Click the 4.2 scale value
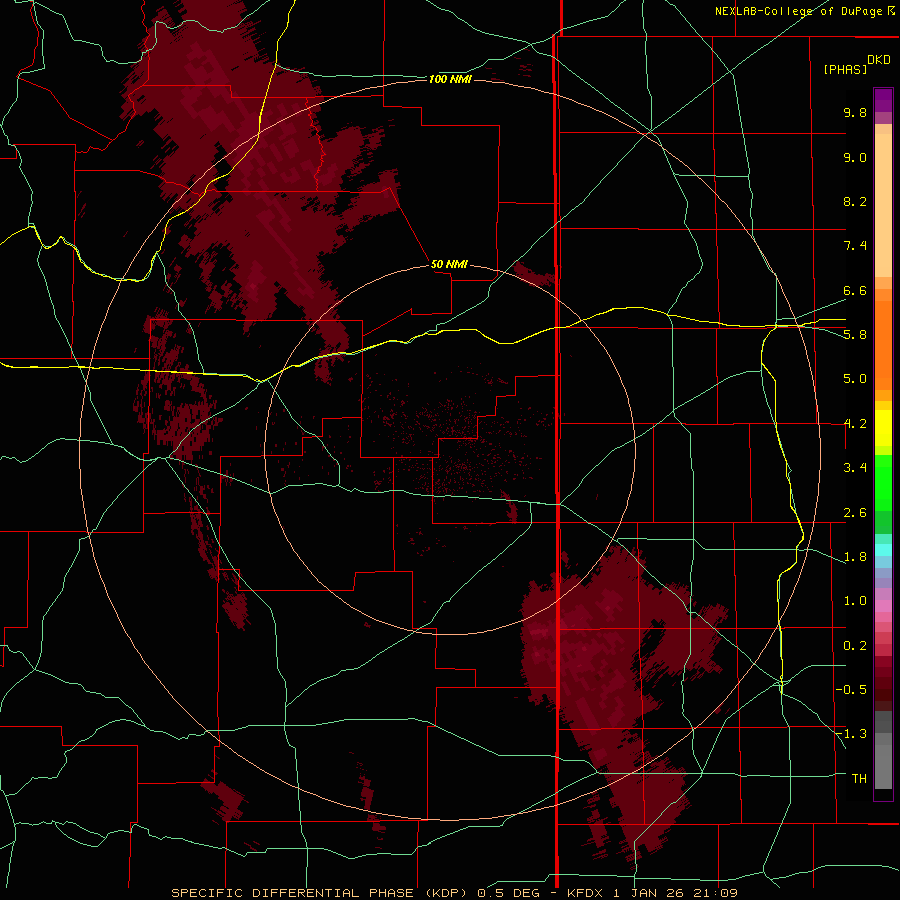Image resolution: width=900 pixels, height=900 pixels. [x=855, y=424]
